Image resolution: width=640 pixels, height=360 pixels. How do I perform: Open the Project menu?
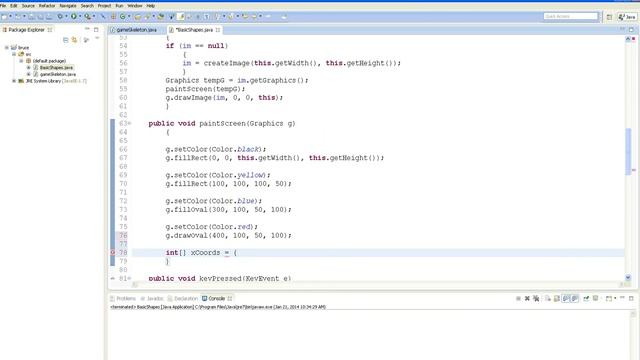tap(104, 6)
